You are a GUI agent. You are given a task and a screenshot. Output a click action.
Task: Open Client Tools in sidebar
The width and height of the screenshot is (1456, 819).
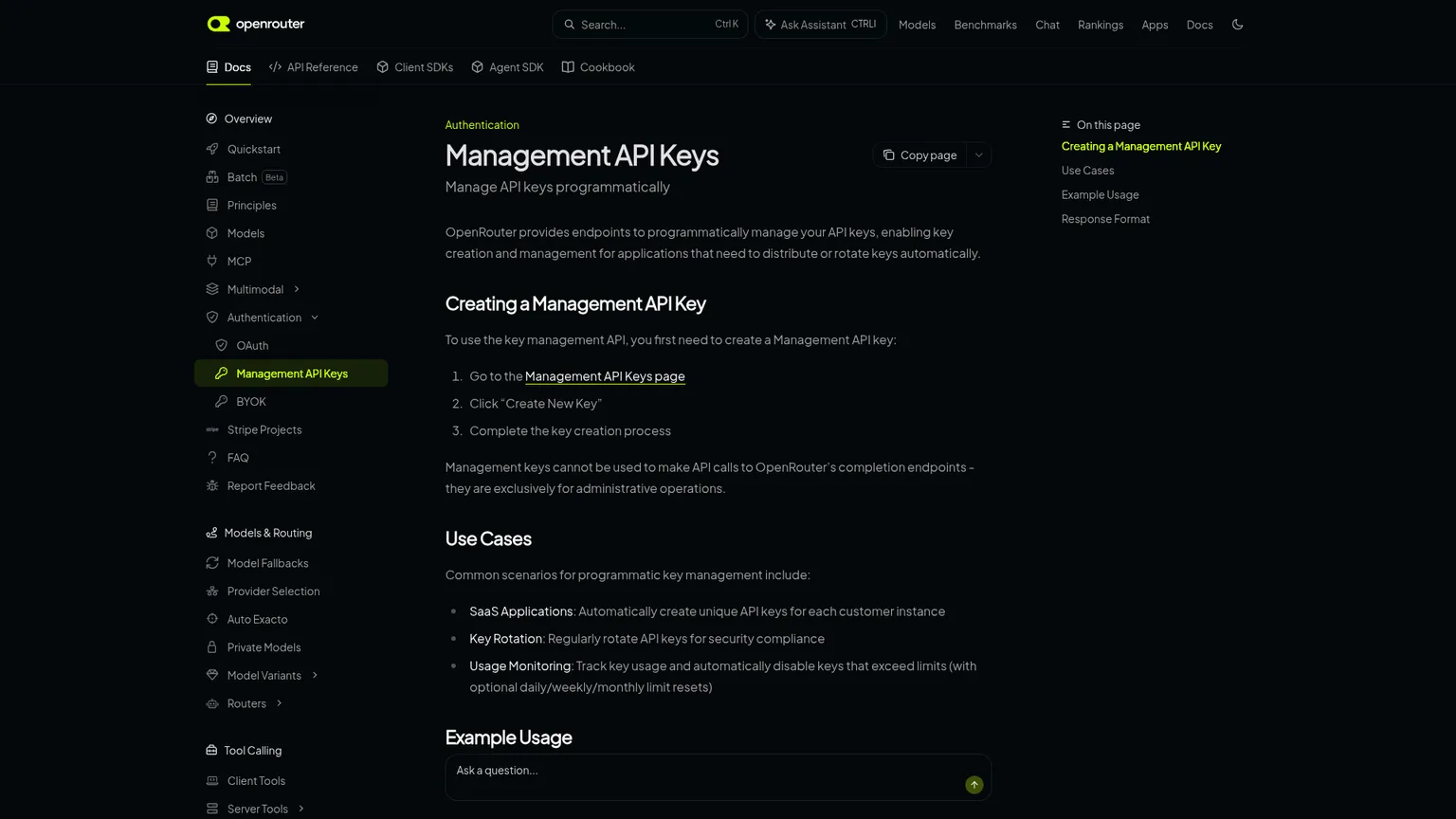[256, 781]
